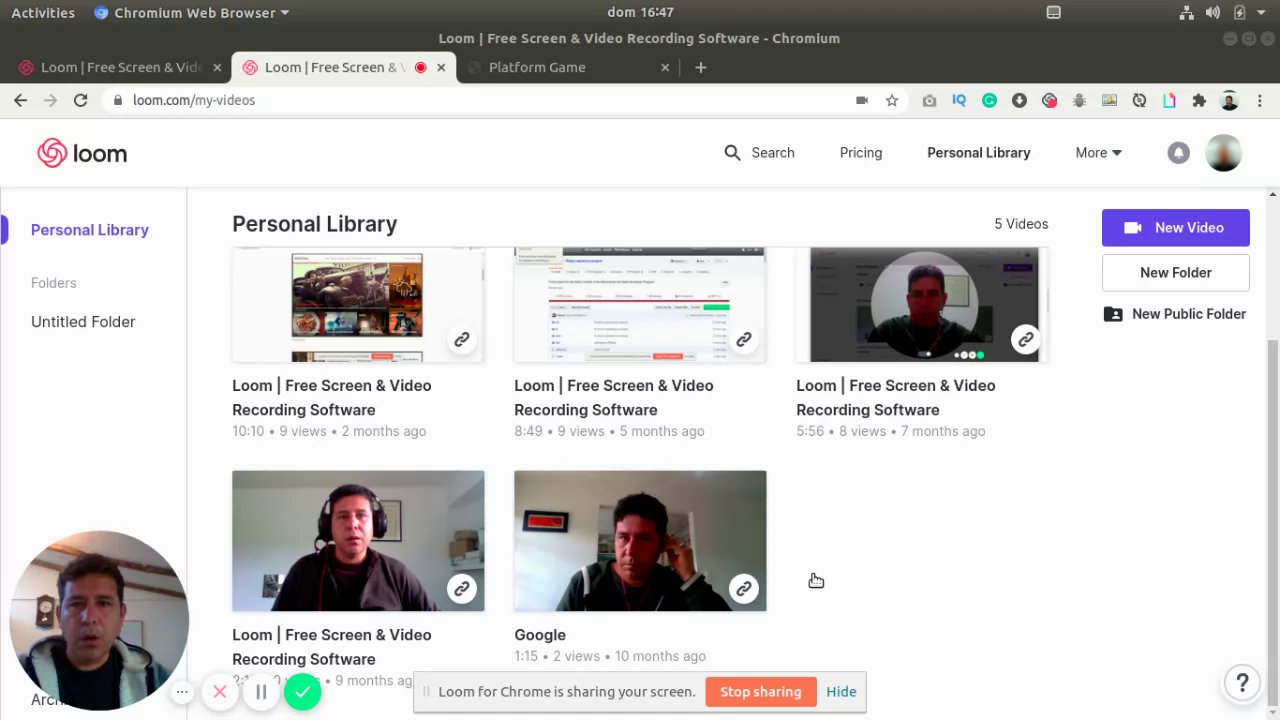Open the Chromium Web Browser app menu
Image resolution: width=1280 pixels, height=720 pixels.
coord(191,12)
